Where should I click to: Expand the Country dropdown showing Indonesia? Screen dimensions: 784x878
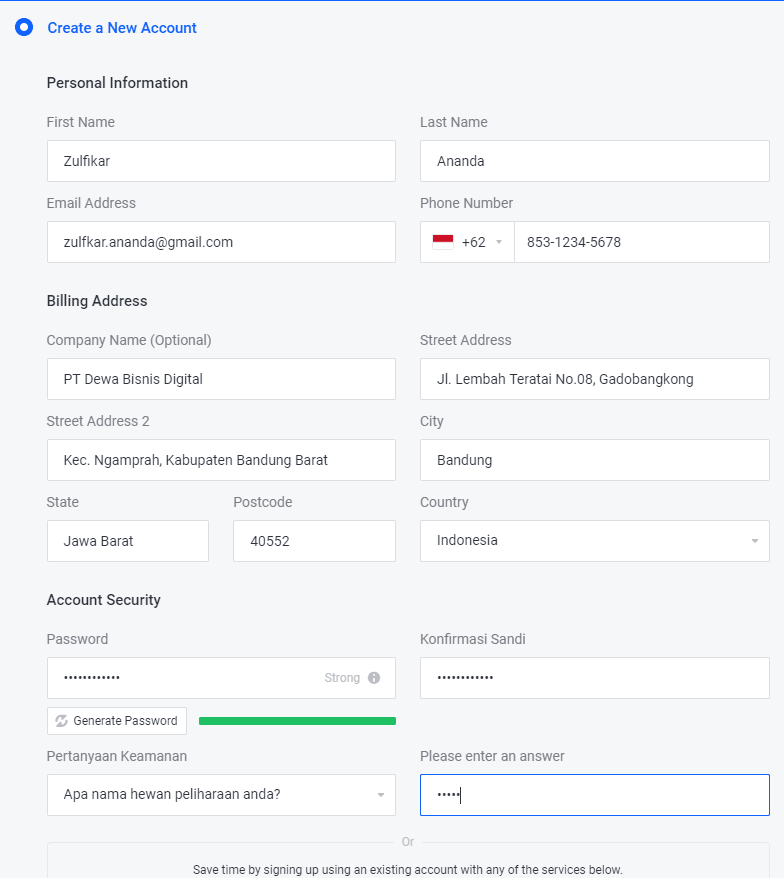[x=594, y=541]
